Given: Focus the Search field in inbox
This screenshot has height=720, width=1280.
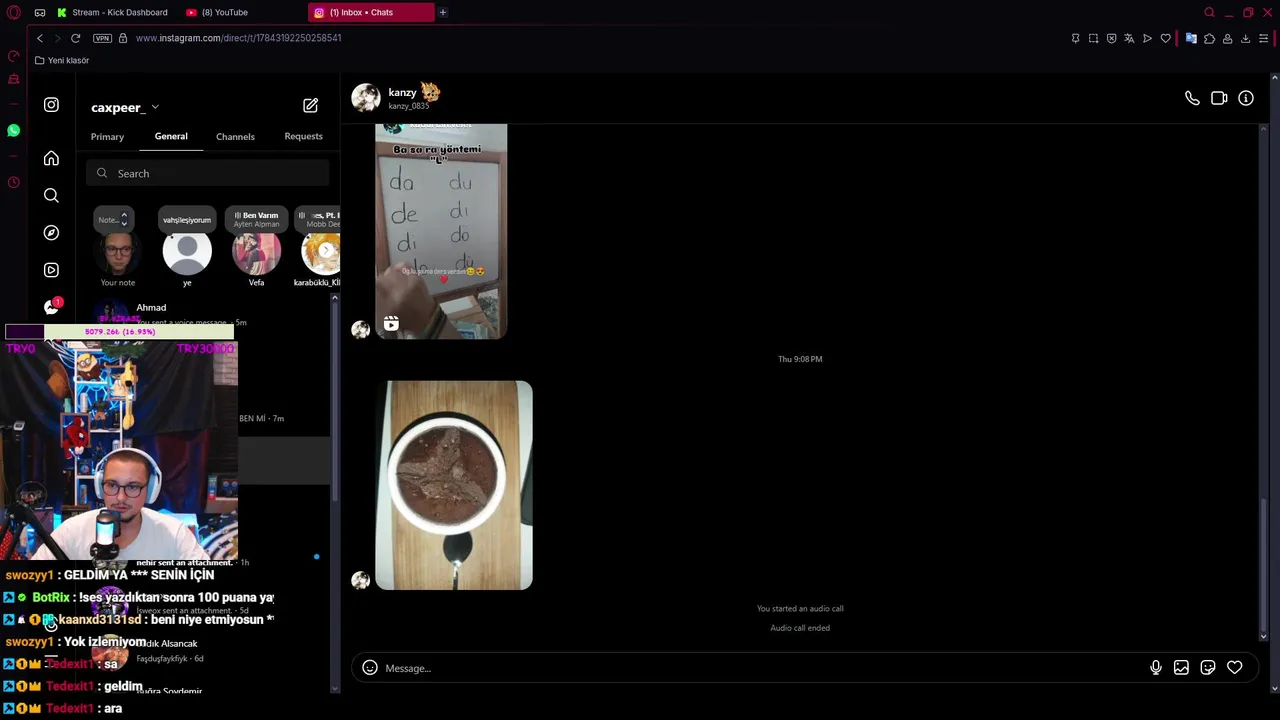Looking at the screenshot, I should click(207, 173).
